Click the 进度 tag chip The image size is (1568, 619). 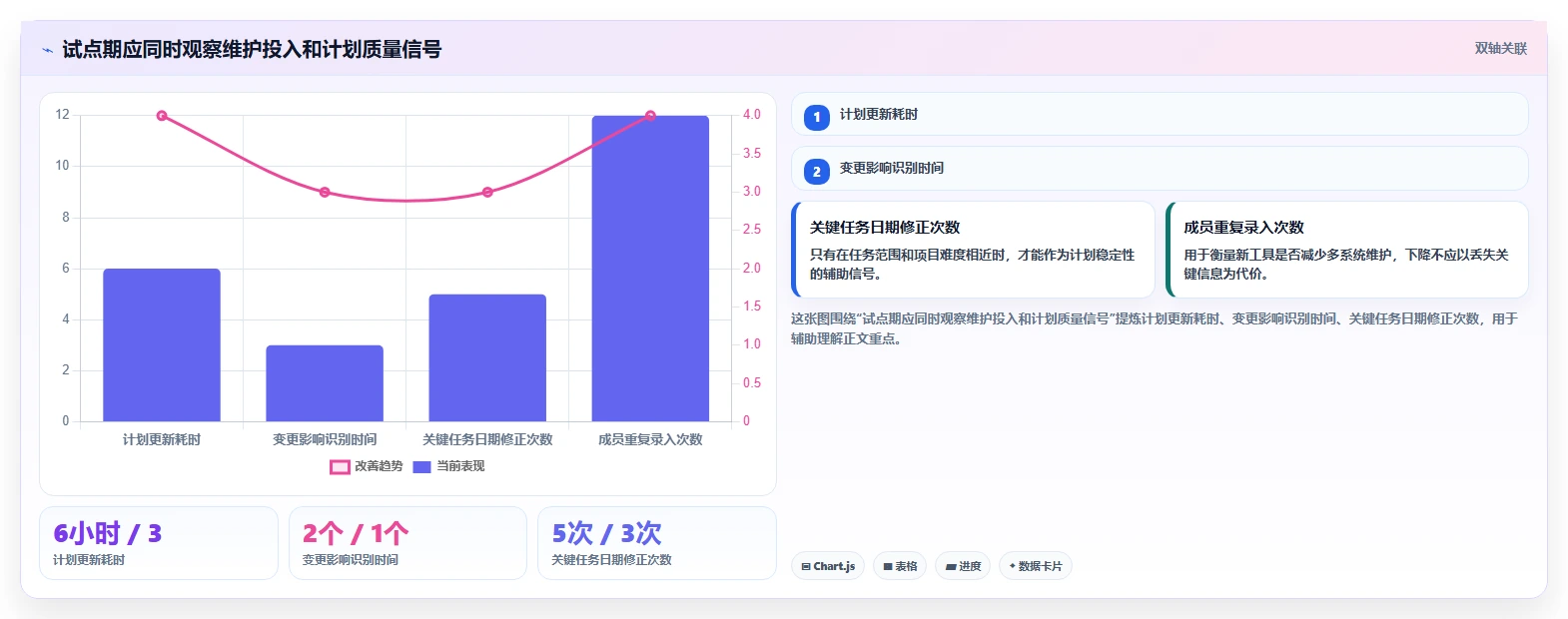point(964,566)
